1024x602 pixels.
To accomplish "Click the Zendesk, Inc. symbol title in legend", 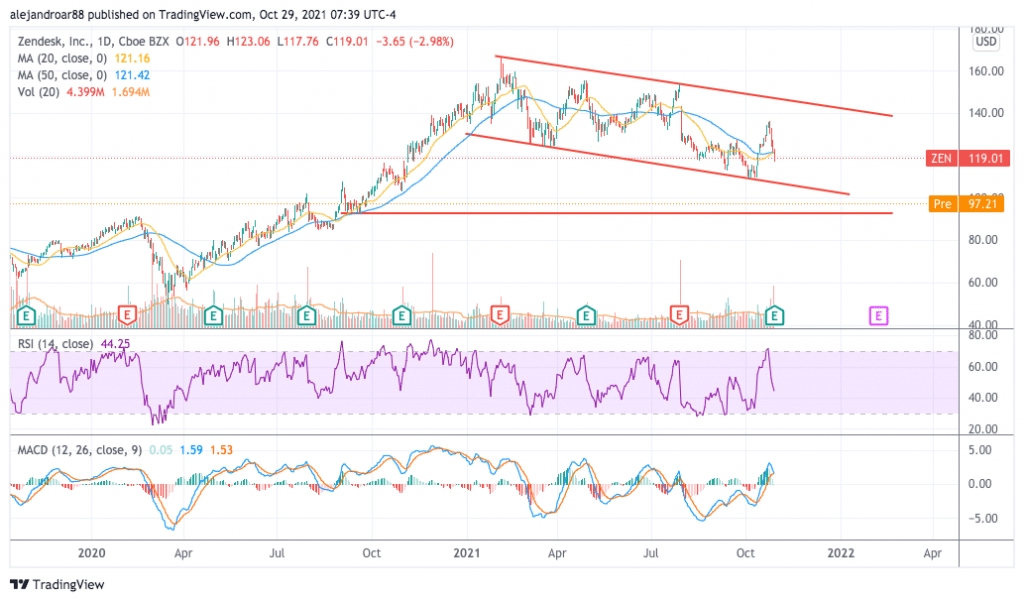I will coord(54,41).
